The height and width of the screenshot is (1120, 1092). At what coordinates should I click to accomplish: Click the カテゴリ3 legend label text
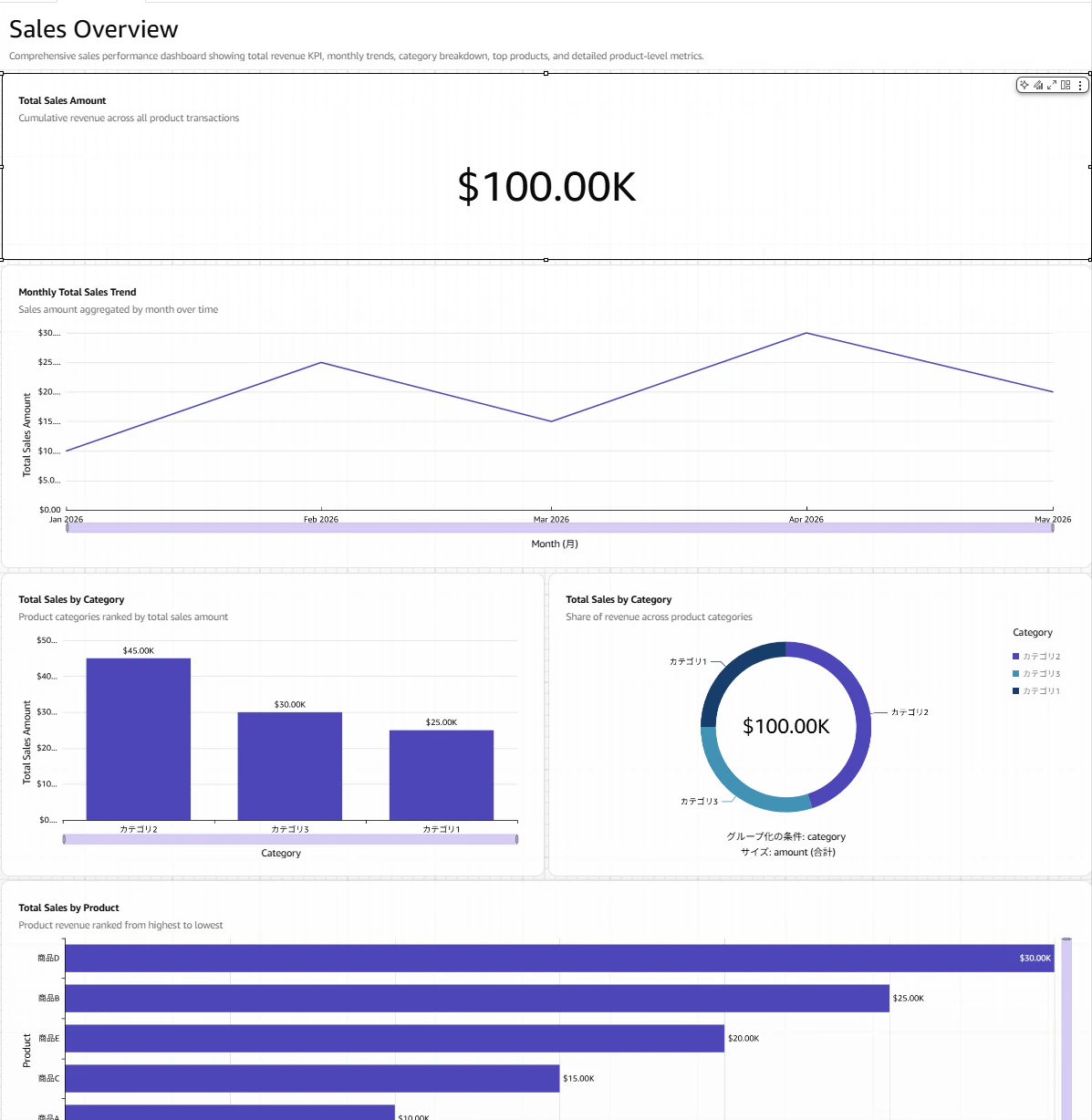pos(1042,673)
